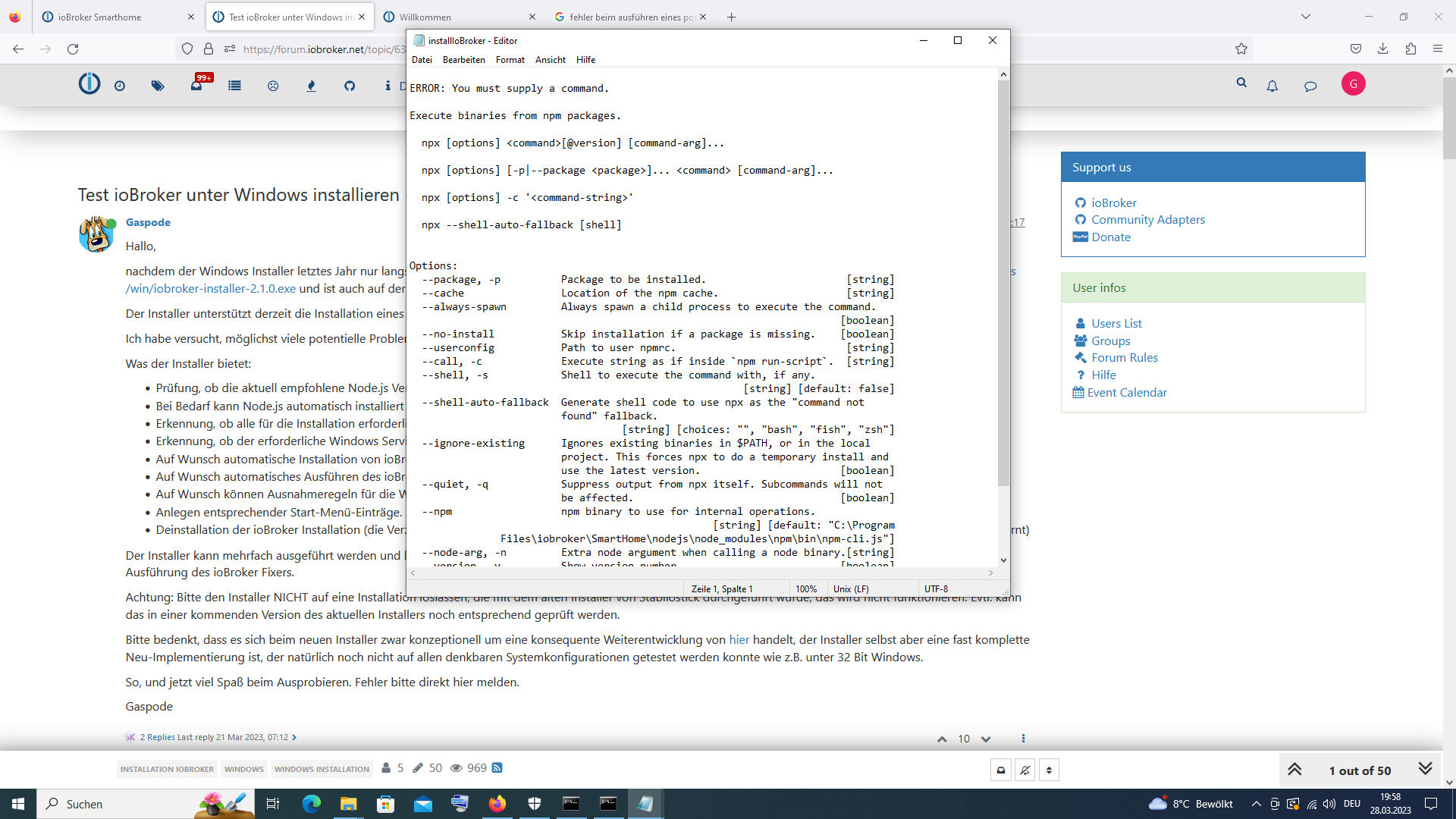Screen dimensions: 1456x819
Task: Click the 'INSTALLATION IOBROKER' topic tag
Action: coord(167,769)
